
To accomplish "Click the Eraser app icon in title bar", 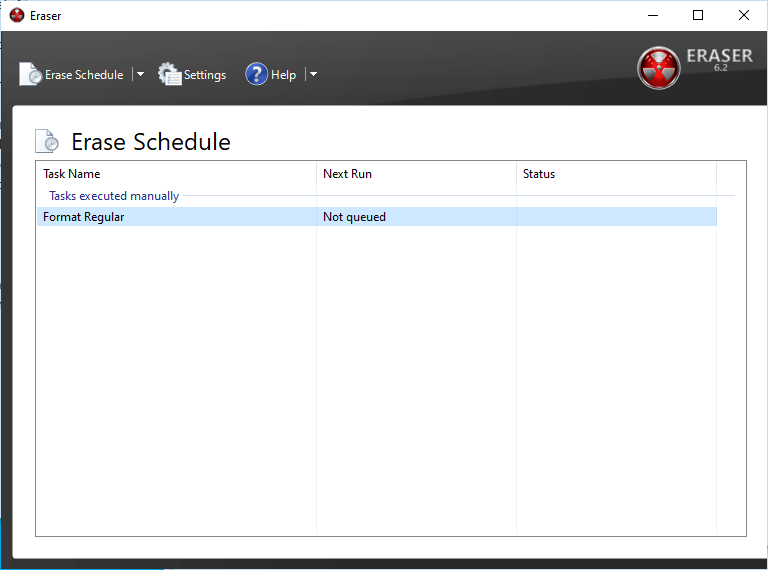I will [16, 15].
